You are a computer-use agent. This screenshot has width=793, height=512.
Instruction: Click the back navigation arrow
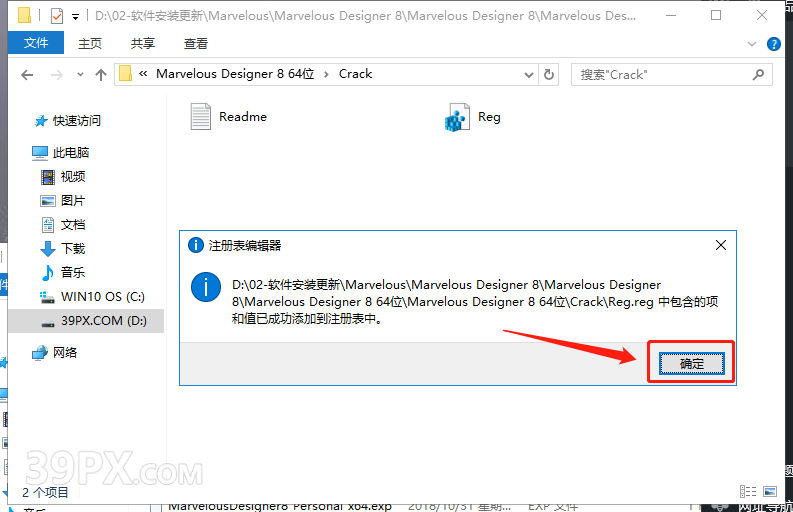pyautogui.click(x=27, y=75)
